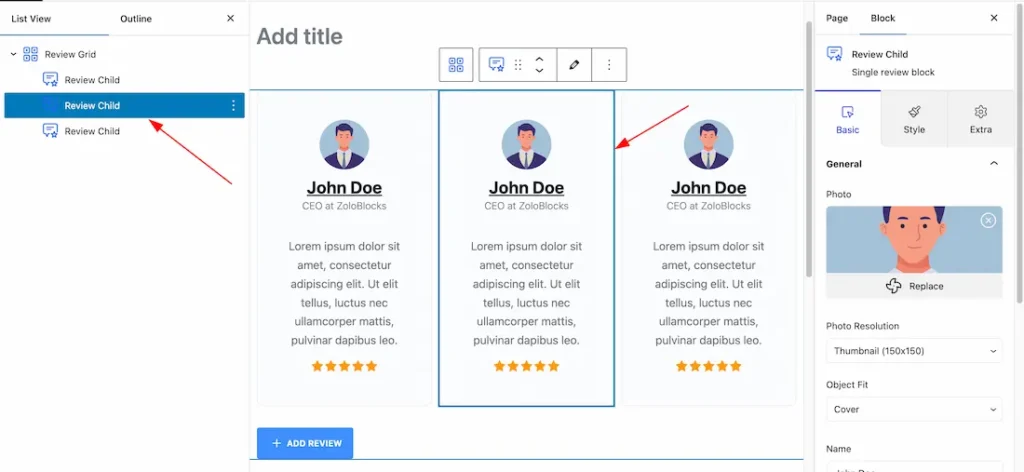Switch to Page tab in sidebar

coord(837,18)
